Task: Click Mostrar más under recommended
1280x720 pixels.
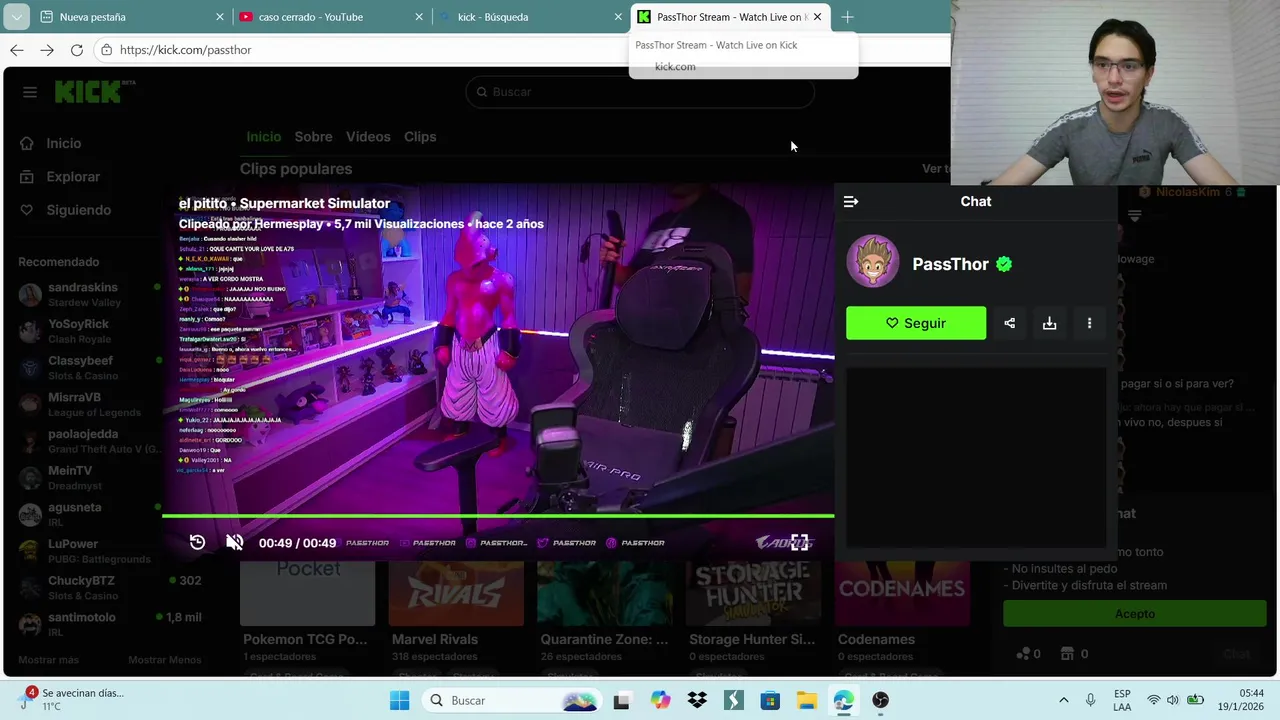Action: point(48,660)
